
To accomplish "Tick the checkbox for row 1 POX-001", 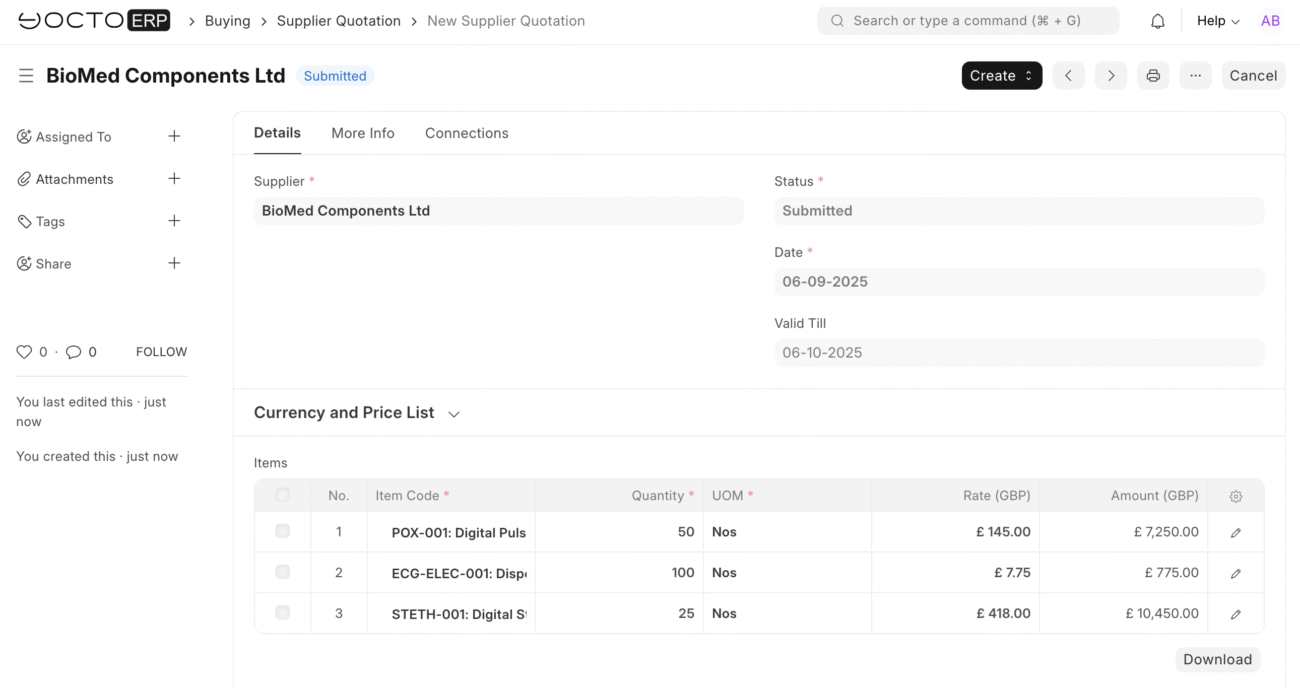I will 282,531.
